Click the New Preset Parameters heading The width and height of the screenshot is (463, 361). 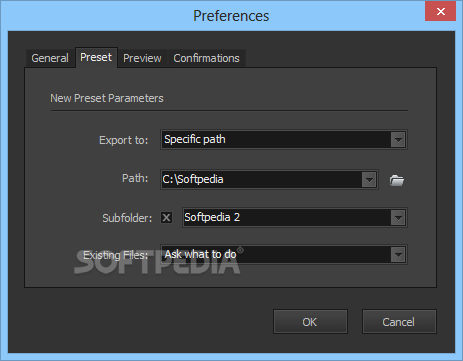tap(107, 98)
